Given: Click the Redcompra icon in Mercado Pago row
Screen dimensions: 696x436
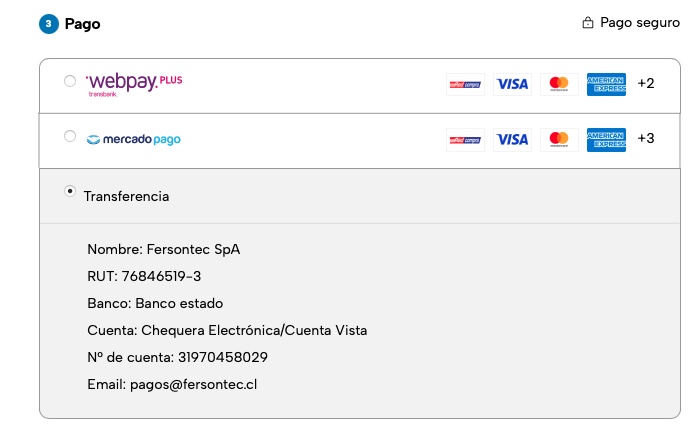Looking at the screenshot, I should tap(465, 139).
